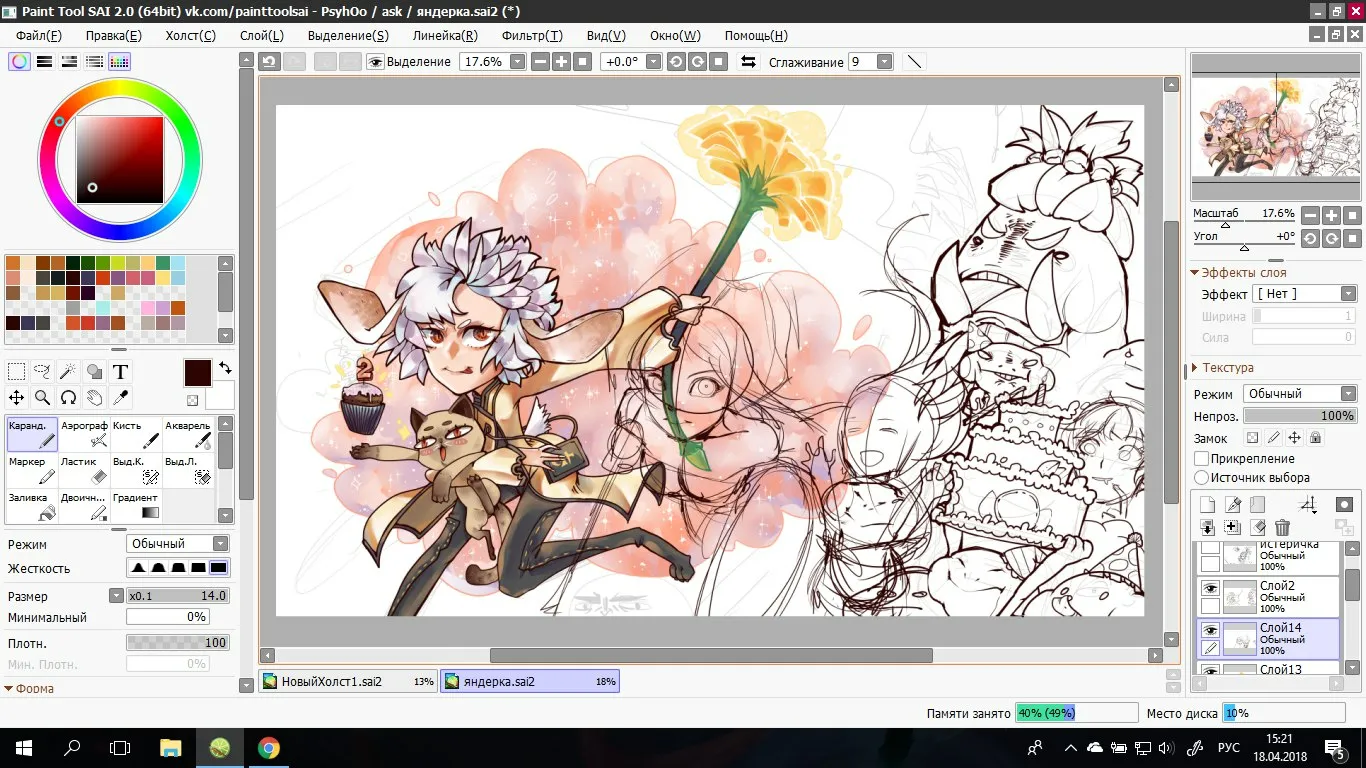Select the Ластик (eraser) tool
The image size is (1366, 768).
(84, 470)
